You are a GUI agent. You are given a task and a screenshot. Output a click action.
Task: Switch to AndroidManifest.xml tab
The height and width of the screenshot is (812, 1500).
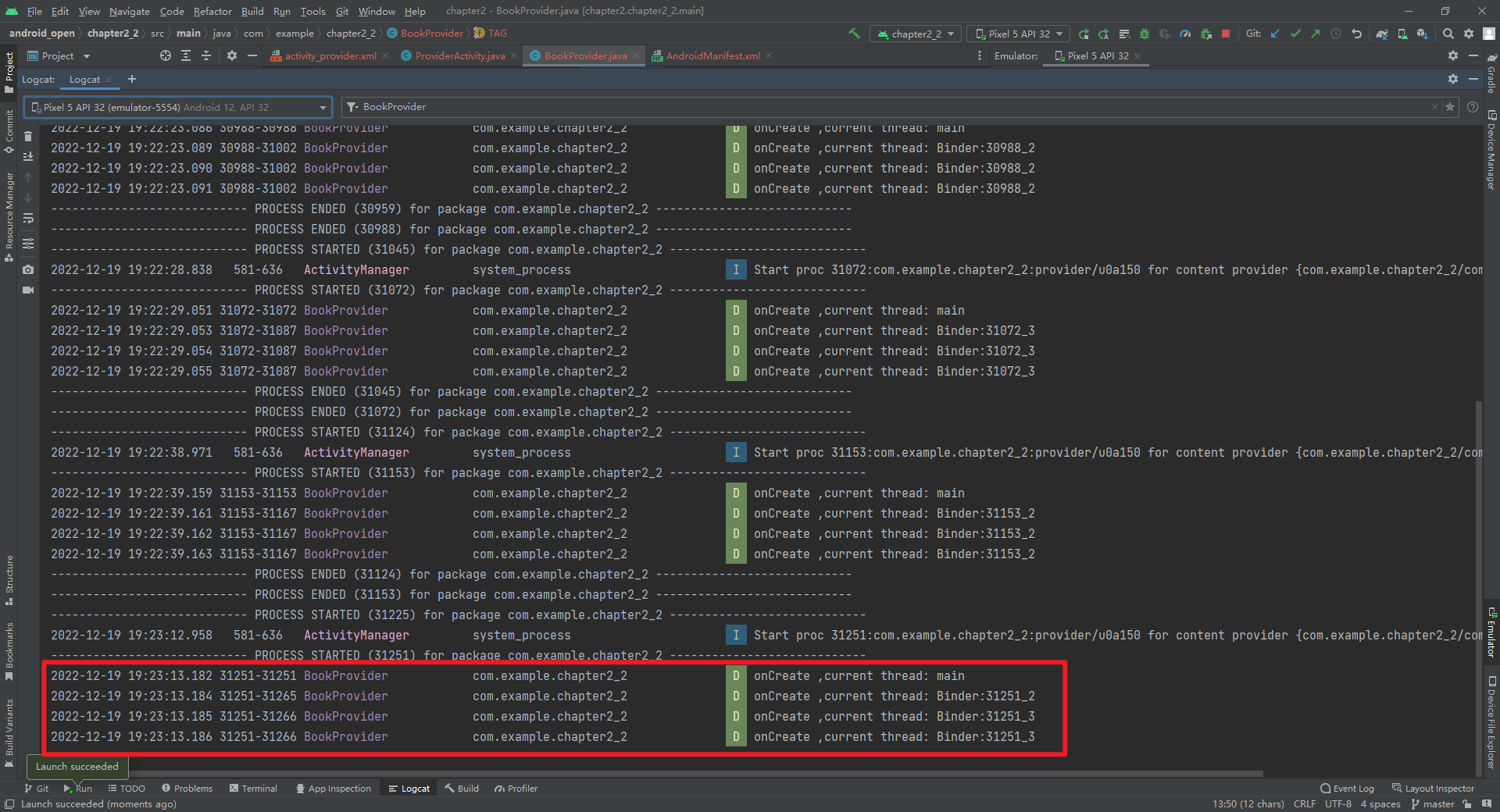[712, 55]
